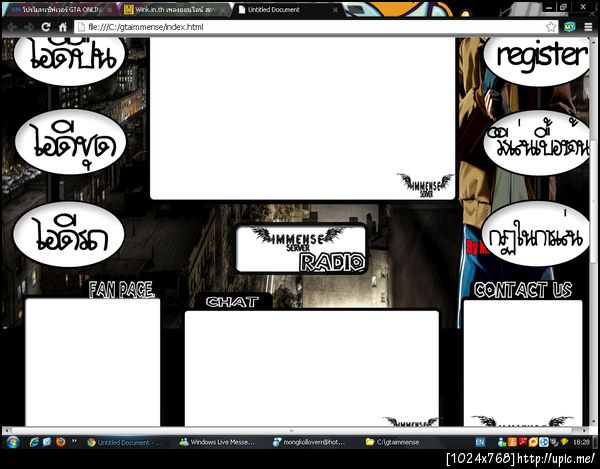This screenshot has width=600, height=469.
Task: Open Chrome's menu (three-lines) icon
Action: (x=588, y=27)
